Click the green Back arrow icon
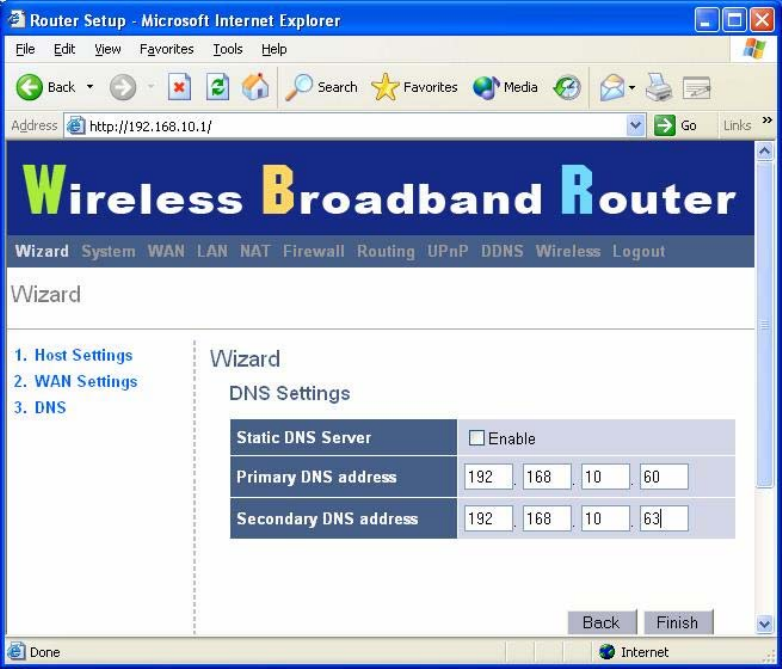The image size is (782, 669). click(29, 87)
